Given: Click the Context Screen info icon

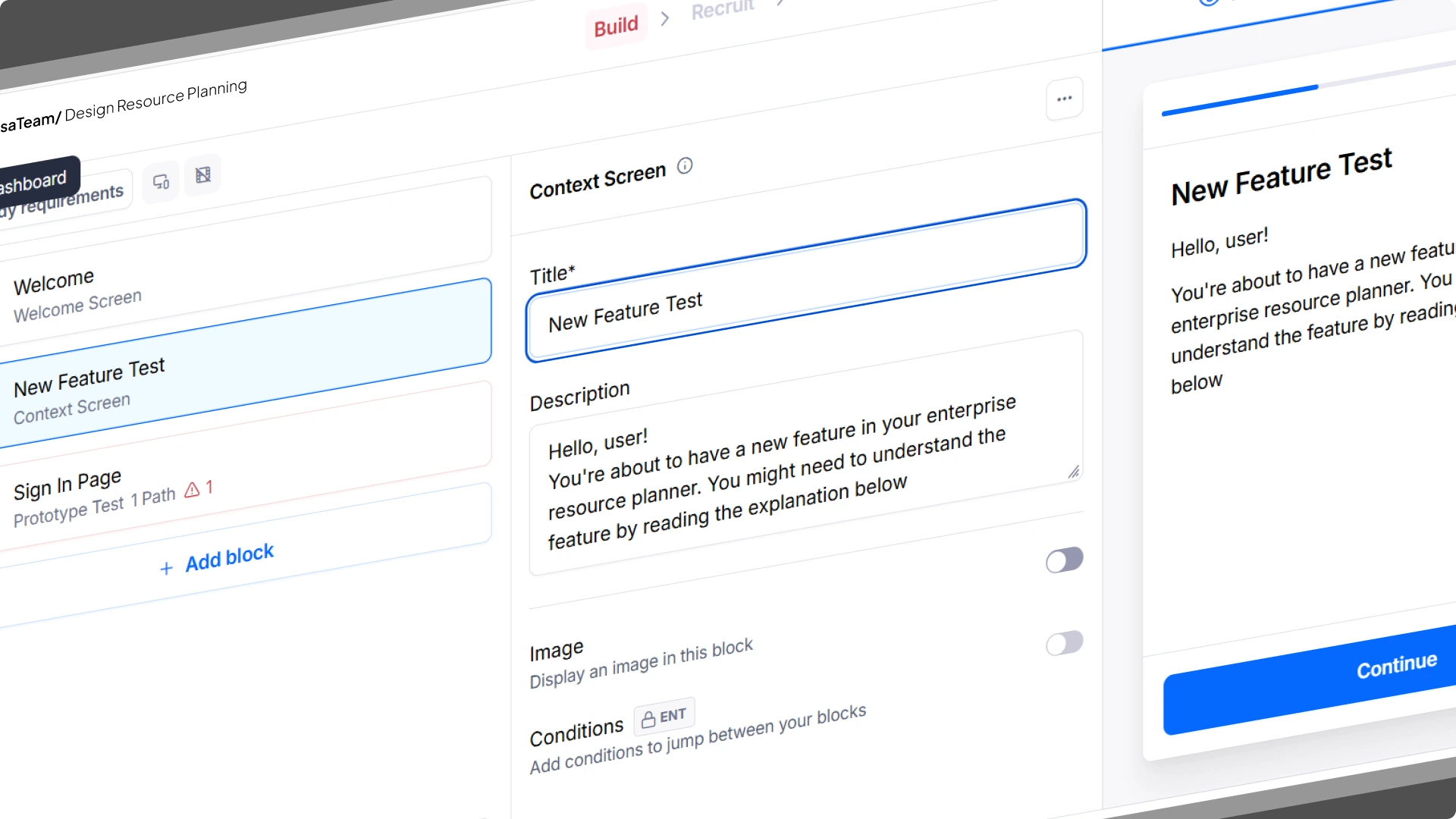Looking at the screenshot, I should point(685,166).
